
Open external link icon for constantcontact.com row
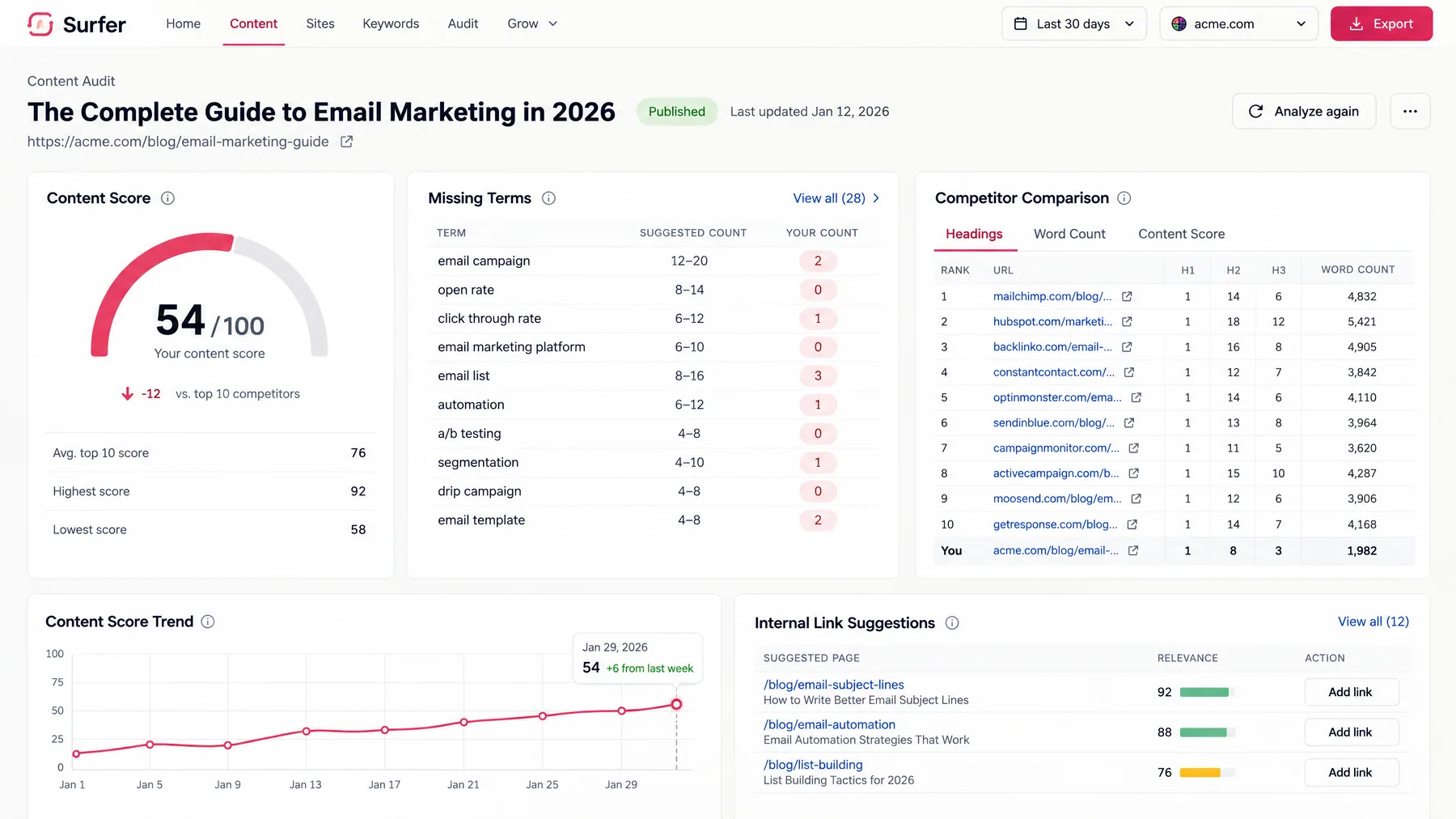(1129, 372)
